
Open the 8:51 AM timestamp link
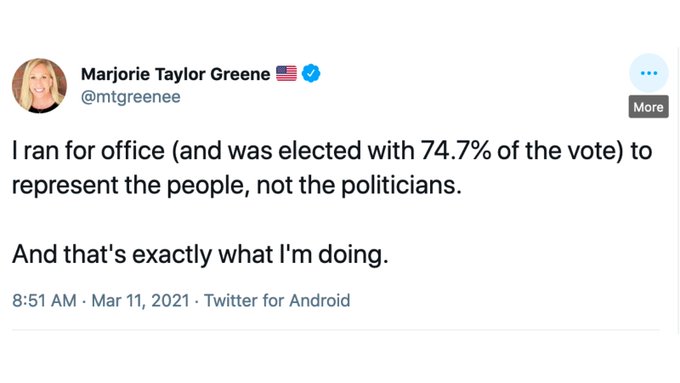tap(44, 301)
